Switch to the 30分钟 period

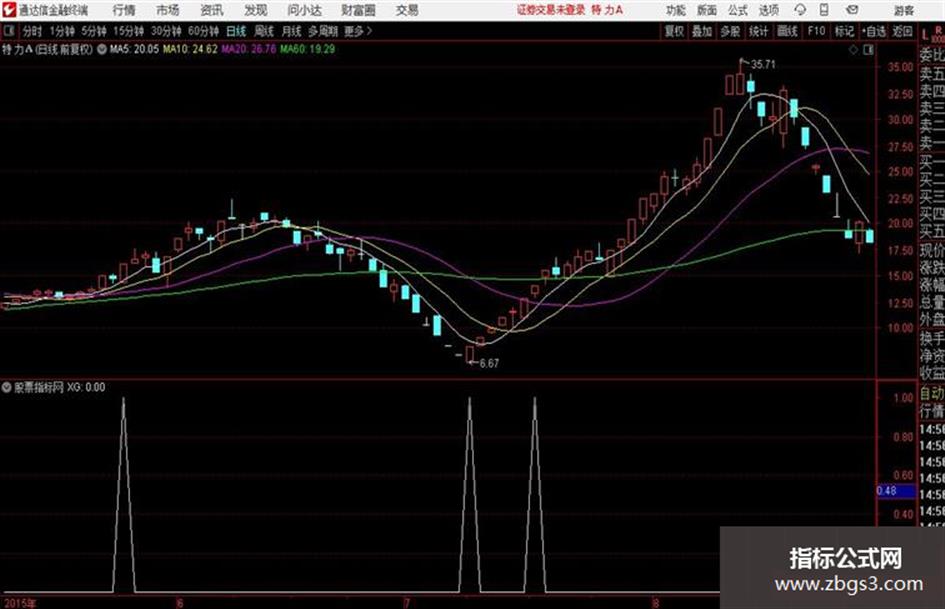[166, 31]
